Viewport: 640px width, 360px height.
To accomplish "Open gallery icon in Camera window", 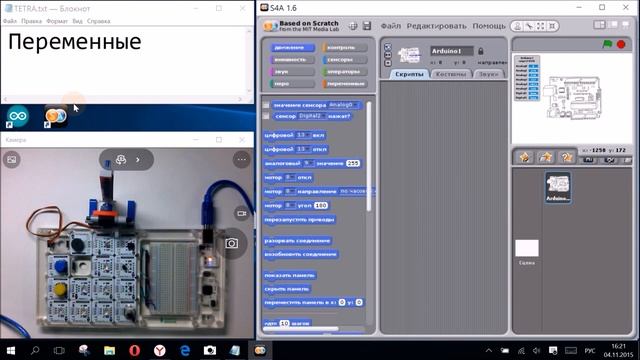I will (12, 160).
